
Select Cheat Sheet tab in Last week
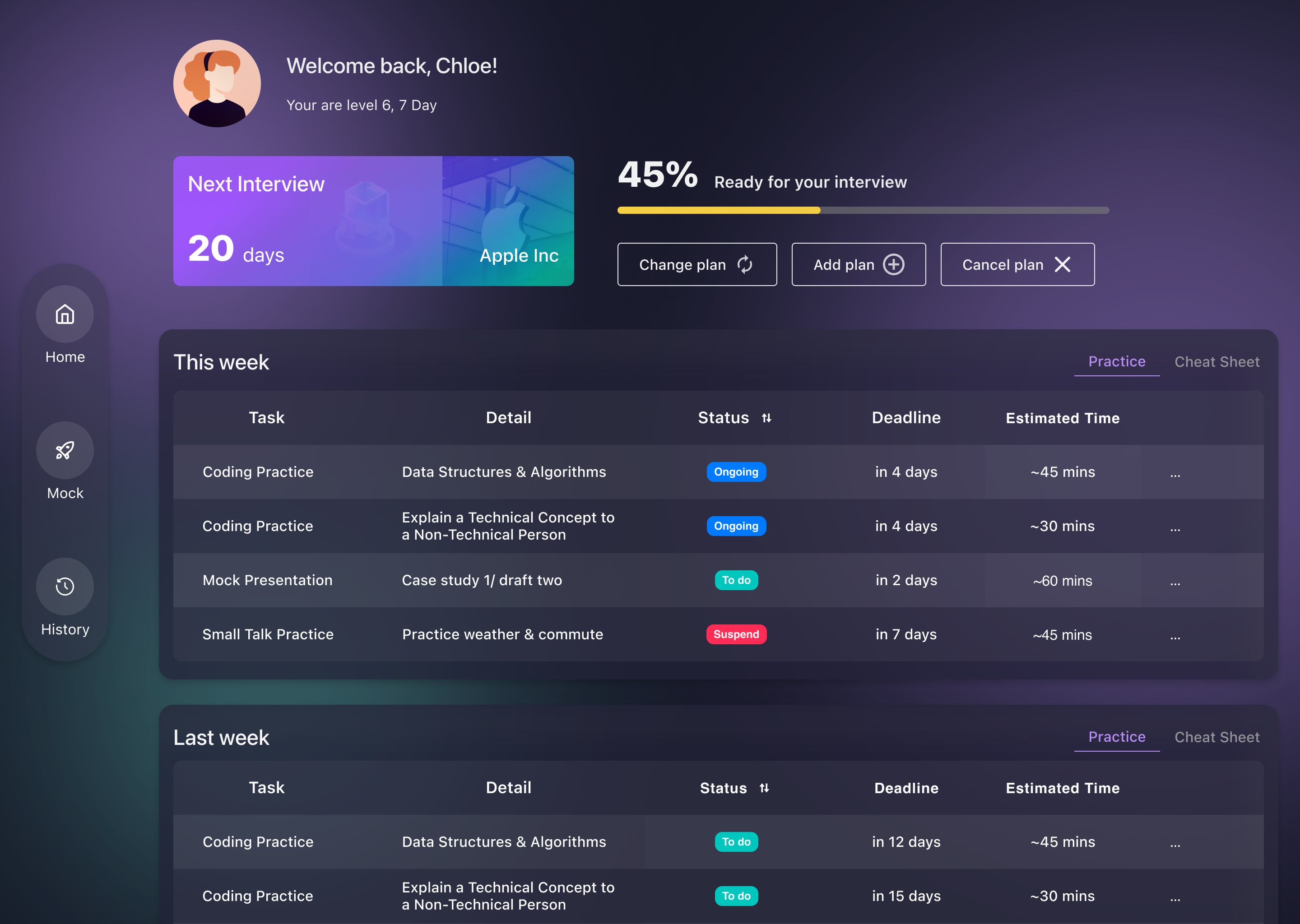[x=1217, y=737]
